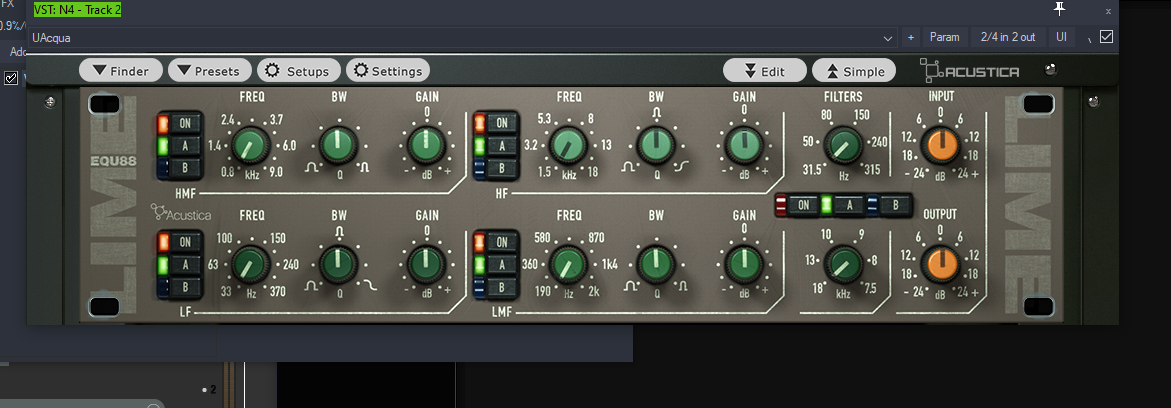Screen dimensions: 1171x408
Task: Click the orange OUTPUT level knob
Action: pos(940,265)
